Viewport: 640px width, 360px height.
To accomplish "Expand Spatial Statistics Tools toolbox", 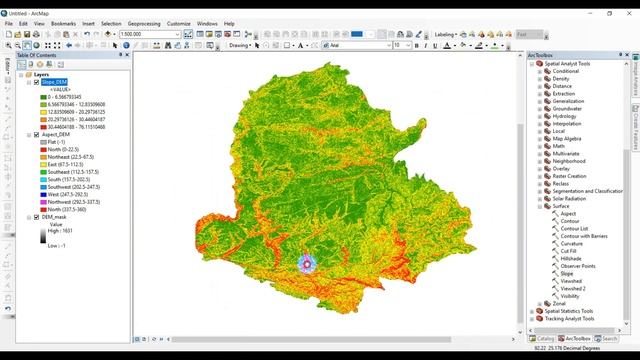I will (532, 311).
